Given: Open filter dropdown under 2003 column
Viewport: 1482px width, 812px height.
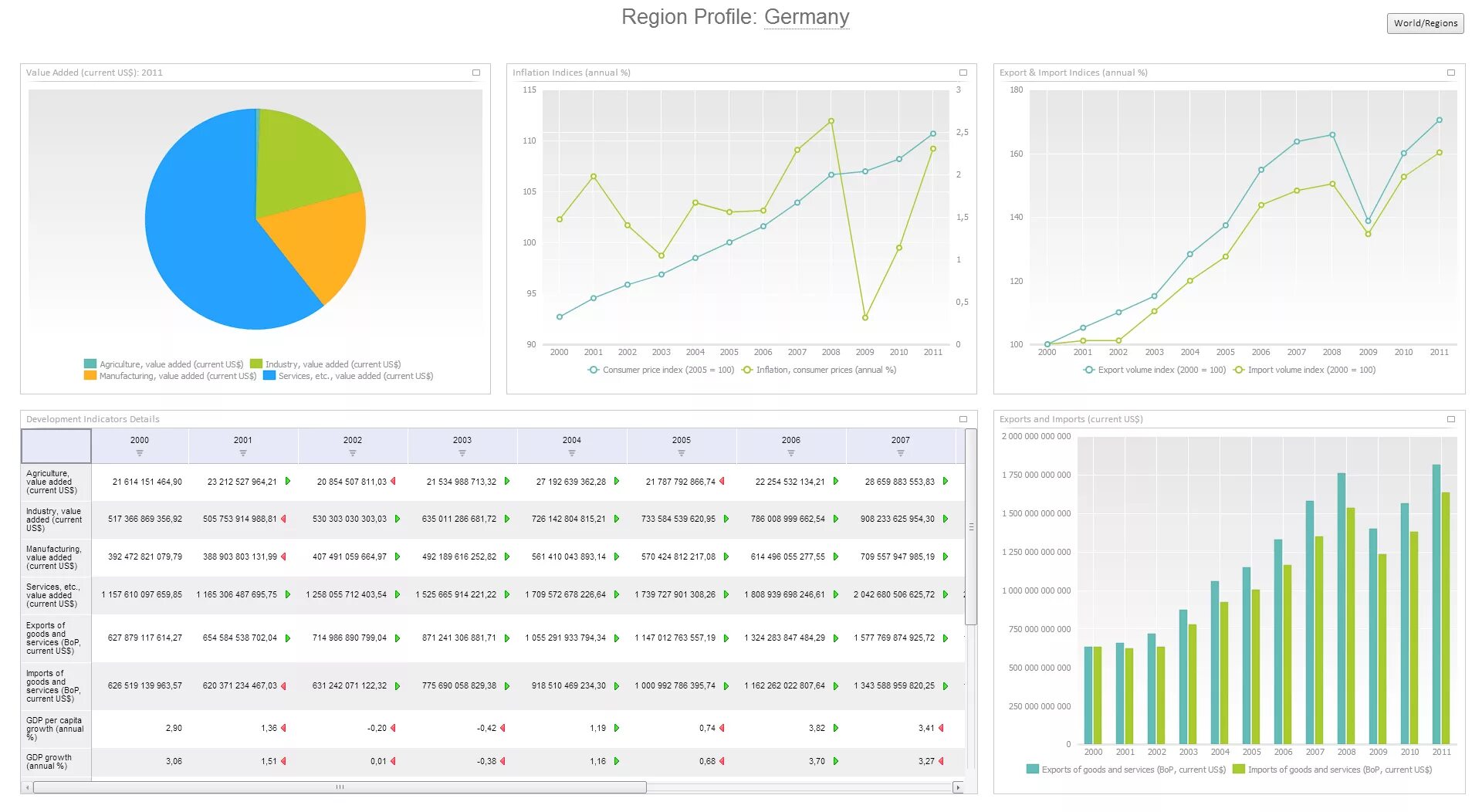Looking at the screenshot, I should (x=462, y=453).
